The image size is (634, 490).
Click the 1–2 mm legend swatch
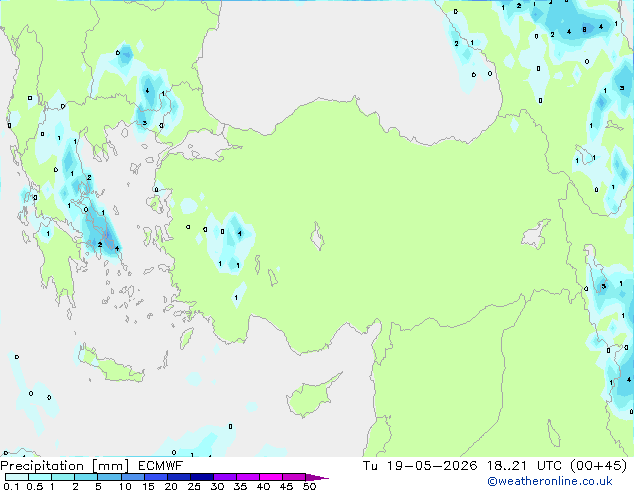[63, 477]
